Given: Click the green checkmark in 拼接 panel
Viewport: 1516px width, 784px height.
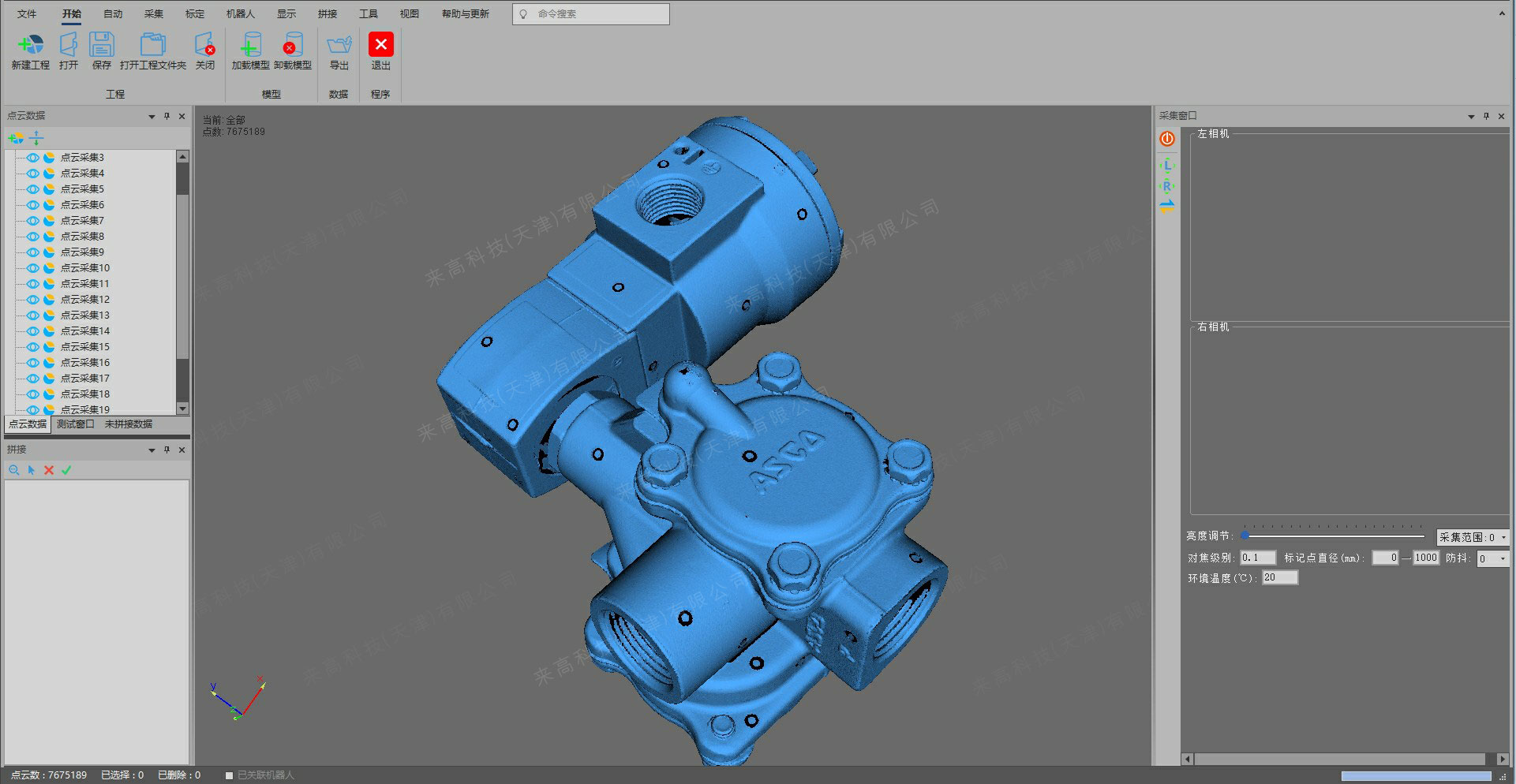Looking at the screenshot, I should [66, 470].
